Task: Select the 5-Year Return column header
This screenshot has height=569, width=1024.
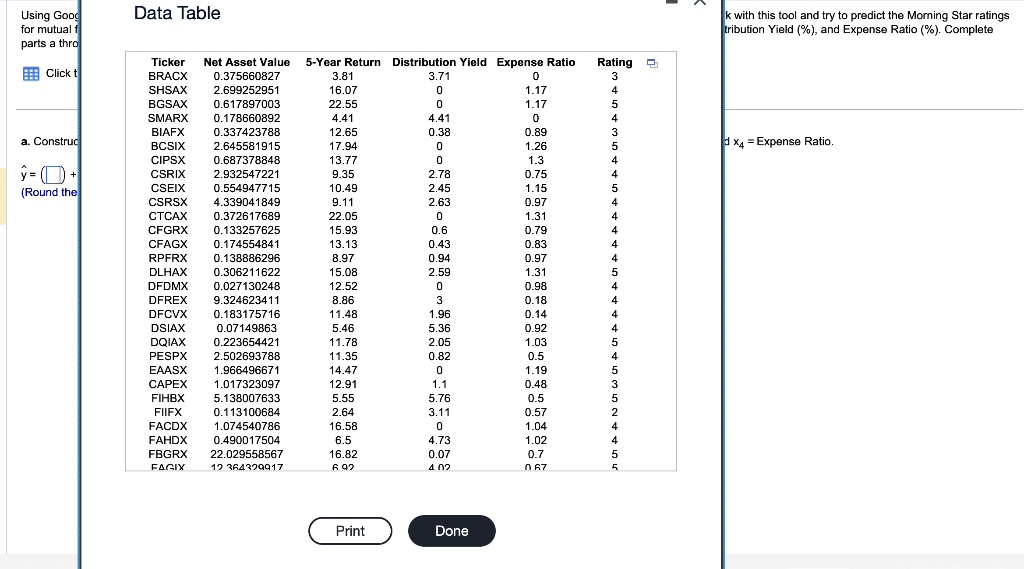Action: click(x=343, y=62)
